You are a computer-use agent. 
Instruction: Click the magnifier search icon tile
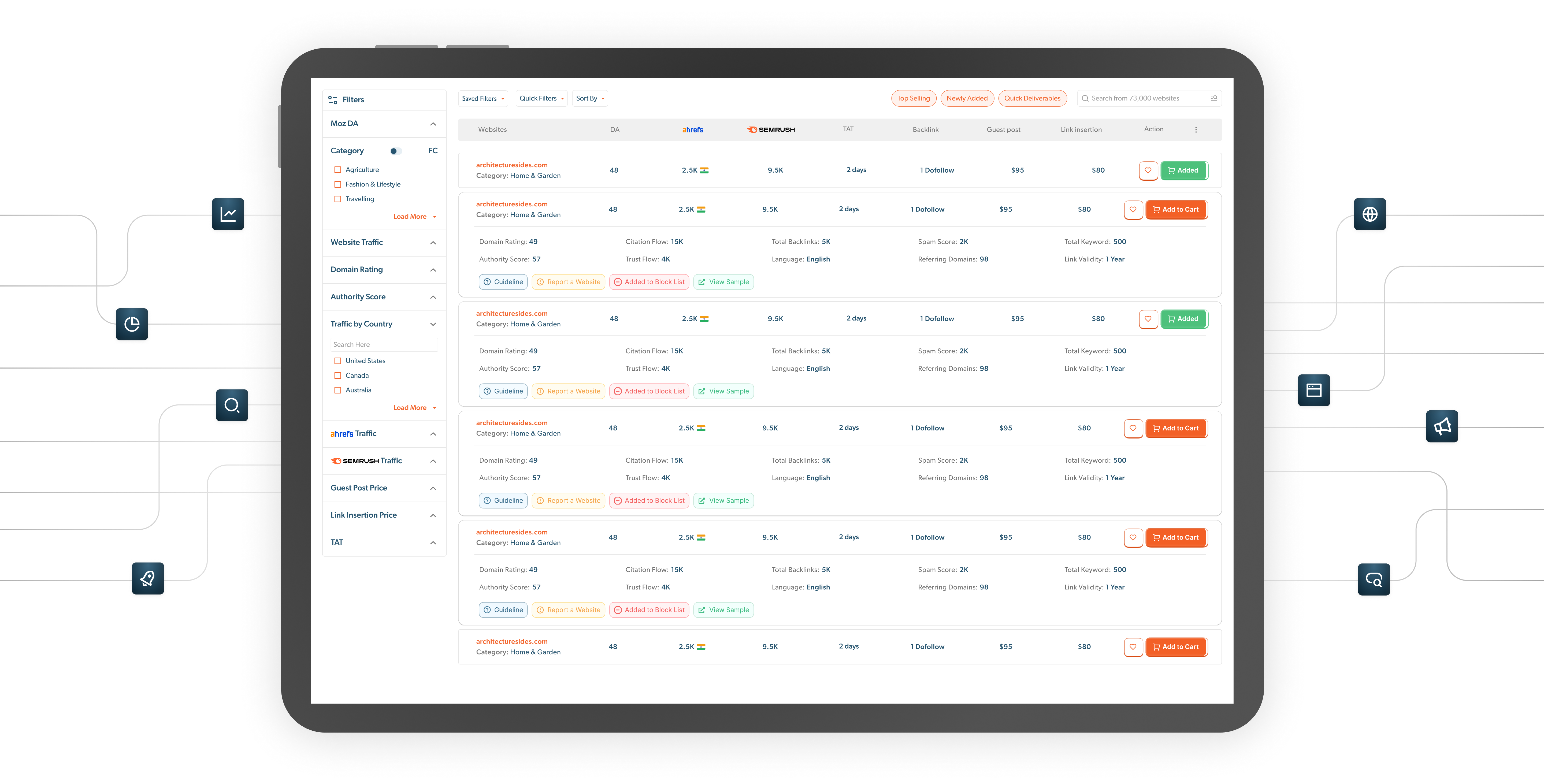coord(232,406)
